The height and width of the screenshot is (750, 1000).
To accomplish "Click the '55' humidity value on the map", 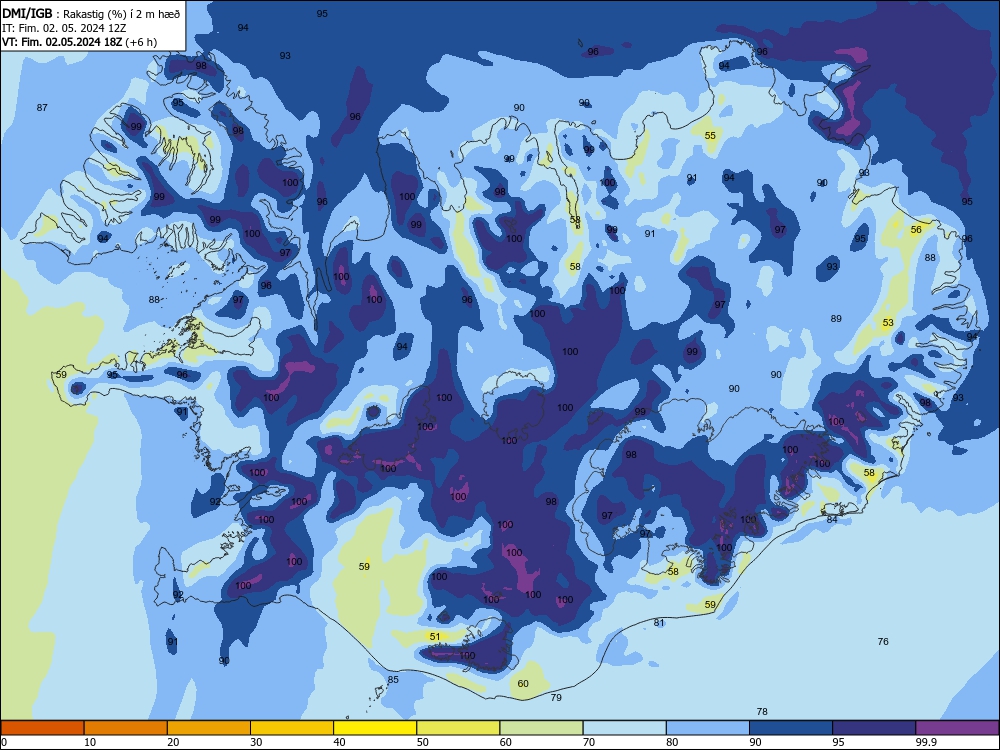I will click(710, 136).
